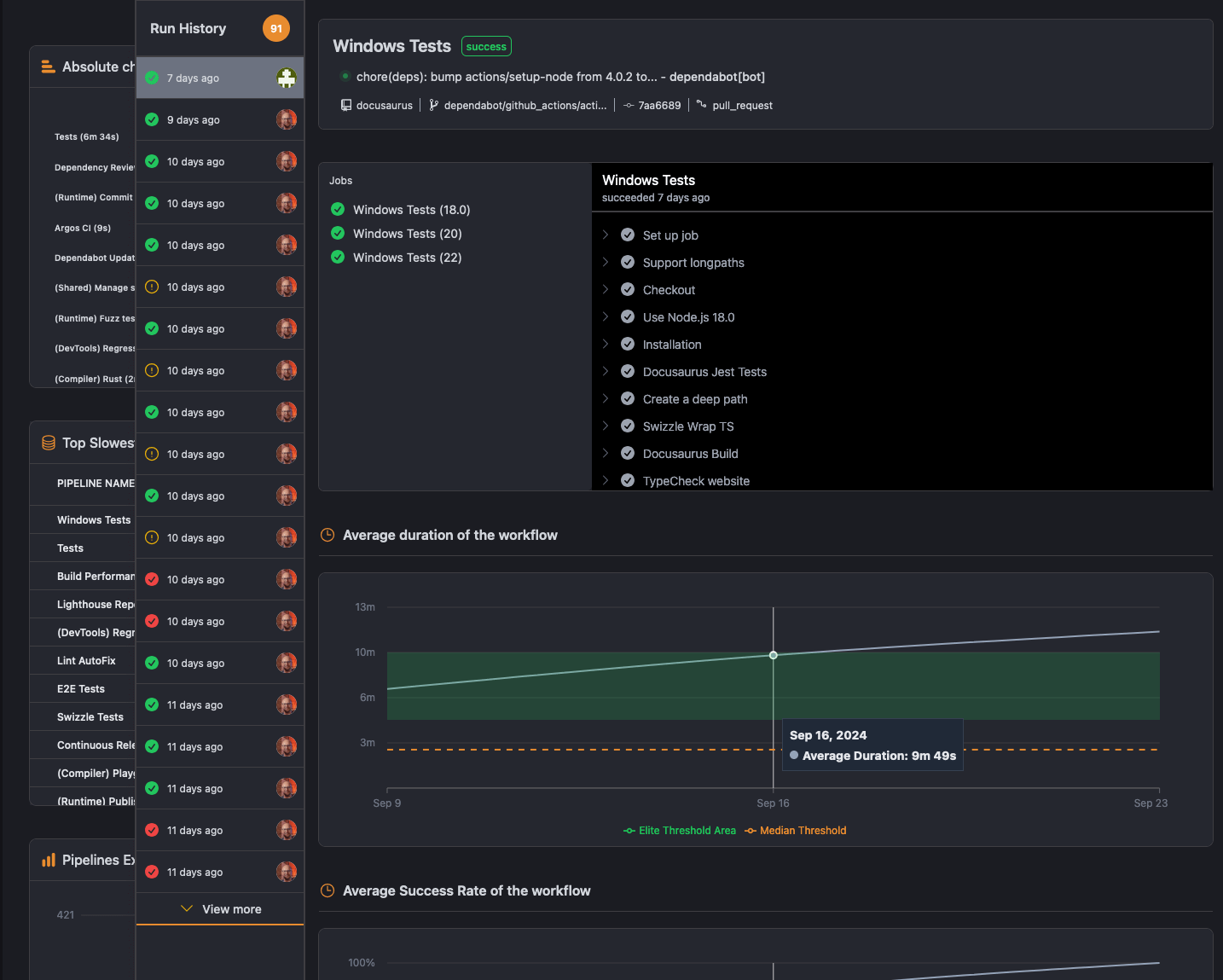Click the green success check on Windows Tests (18.0)
The image size is (1223, 980).
tap(338, 209)
